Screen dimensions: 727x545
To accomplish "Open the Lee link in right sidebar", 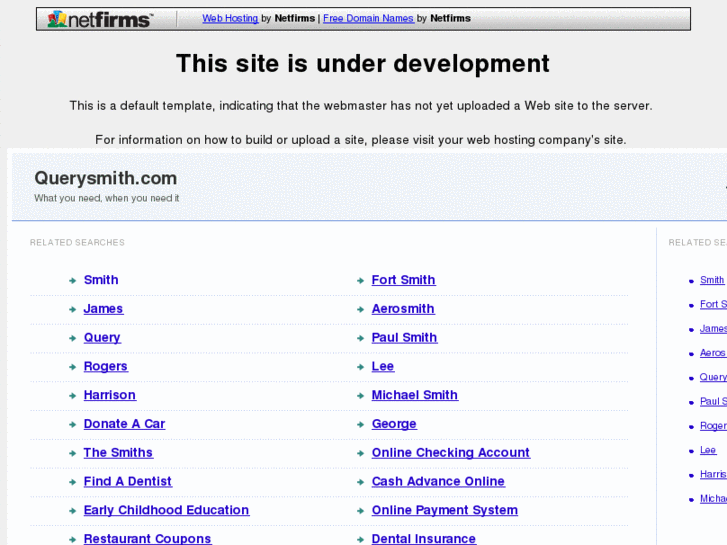I will tap(708, 450).
